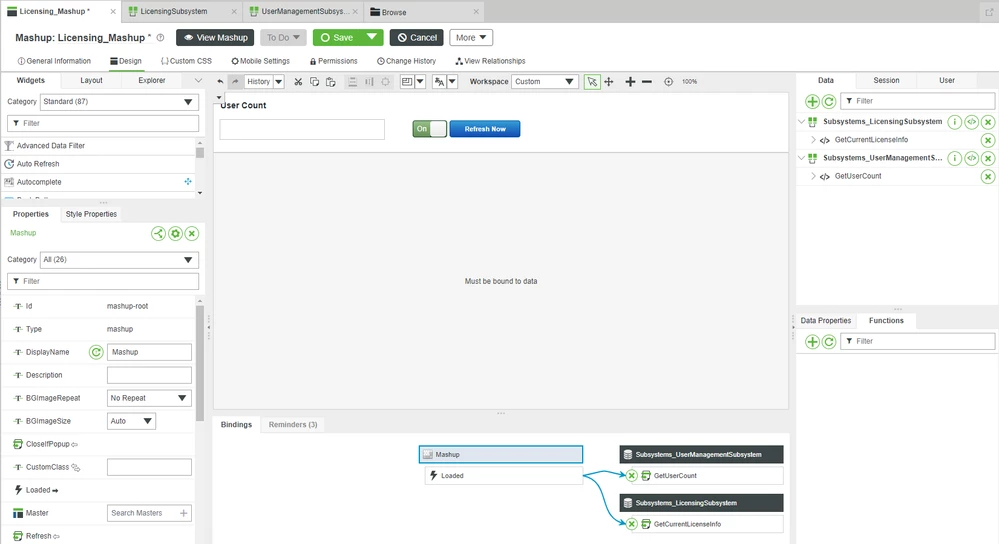Click add function plus icon in Functions
This screenshot has height=544, width=999.
click(x=812, y=342)
